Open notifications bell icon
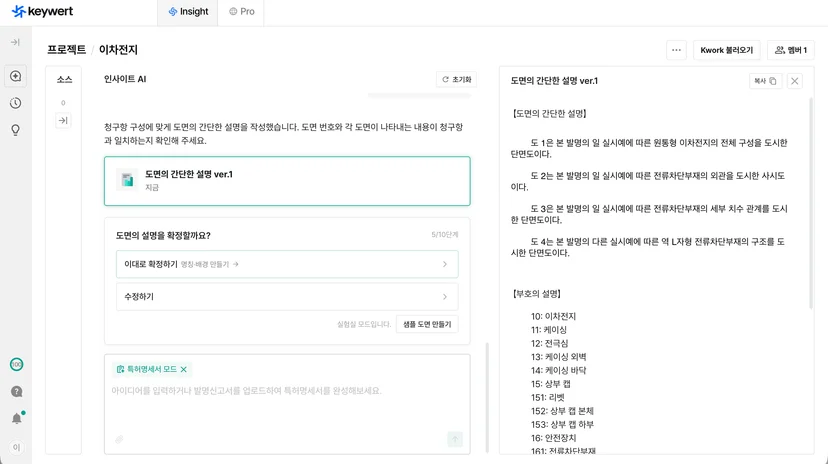 pyautogui.click(x=17, y=419)
